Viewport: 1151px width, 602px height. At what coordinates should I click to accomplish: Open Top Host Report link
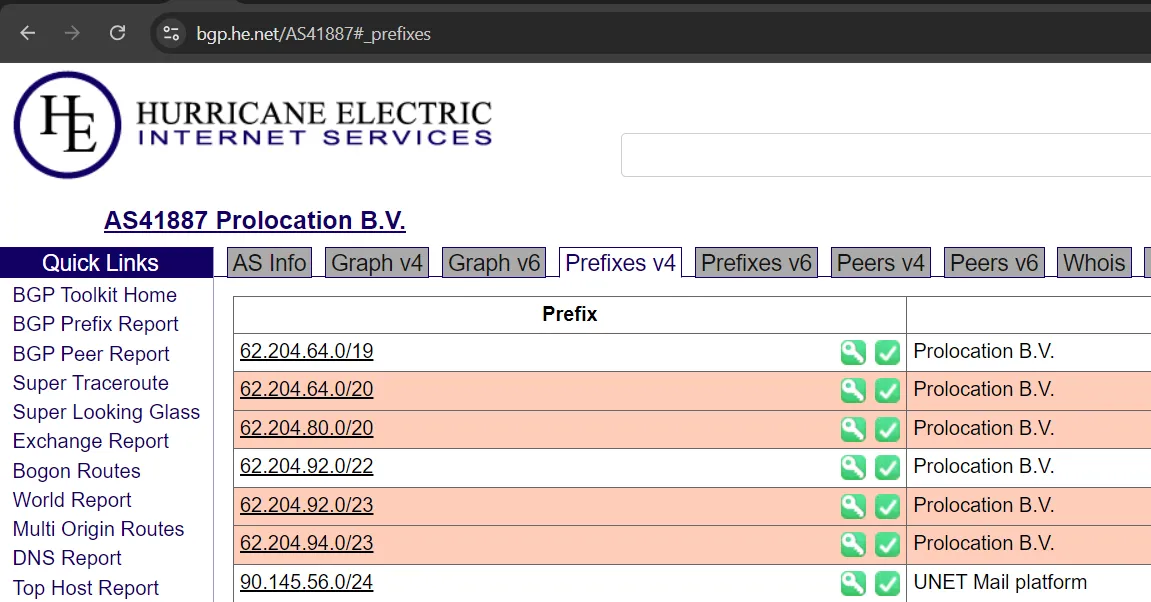click(x=85, y=588)
